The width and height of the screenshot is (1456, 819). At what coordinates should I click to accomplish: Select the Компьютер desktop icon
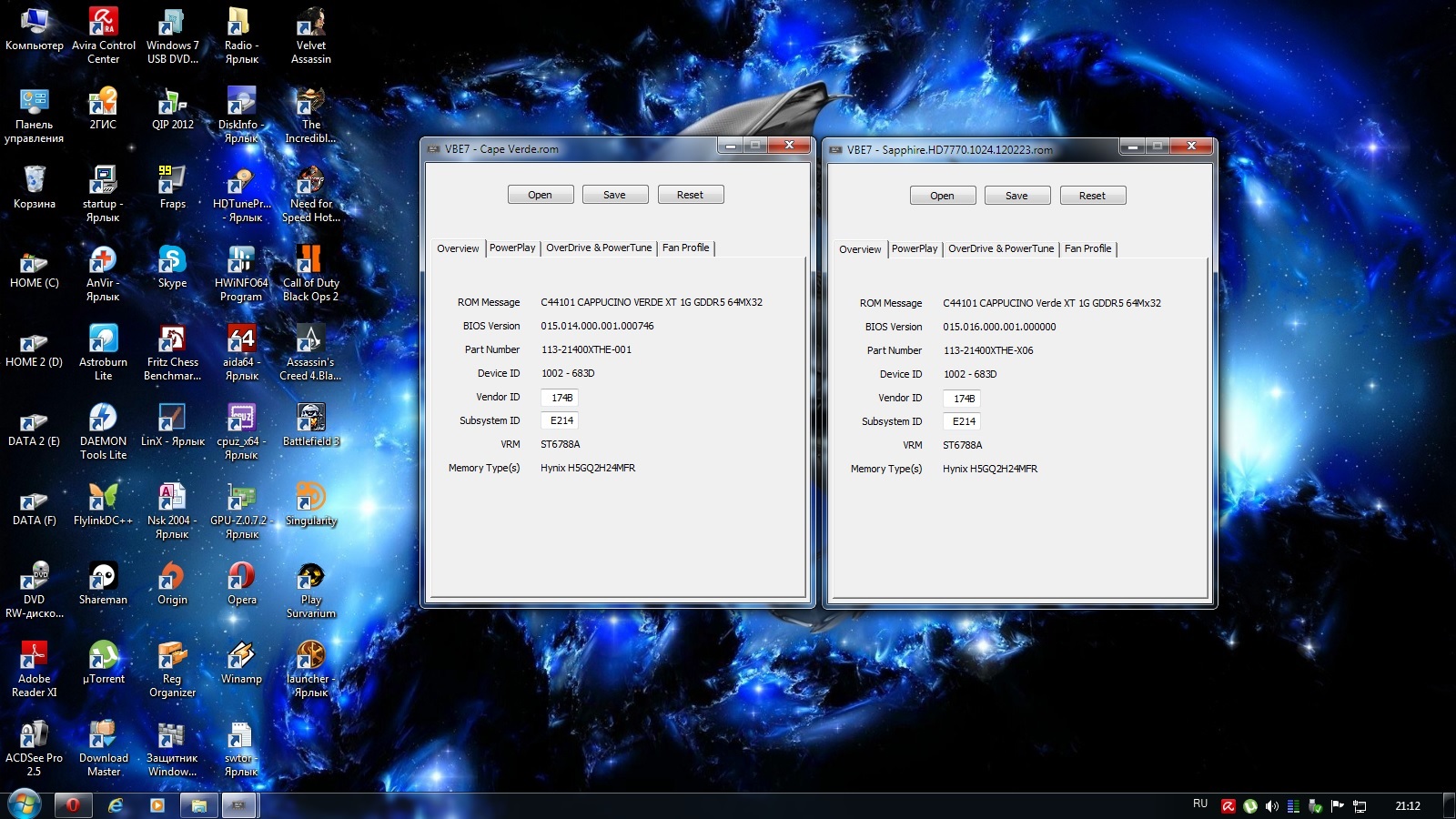point(35,29)
